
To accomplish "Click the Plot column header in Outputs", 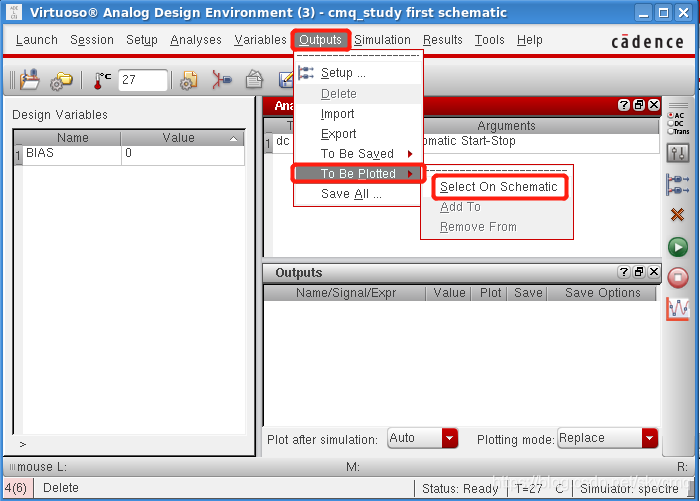I will click(x=490, y=293).
